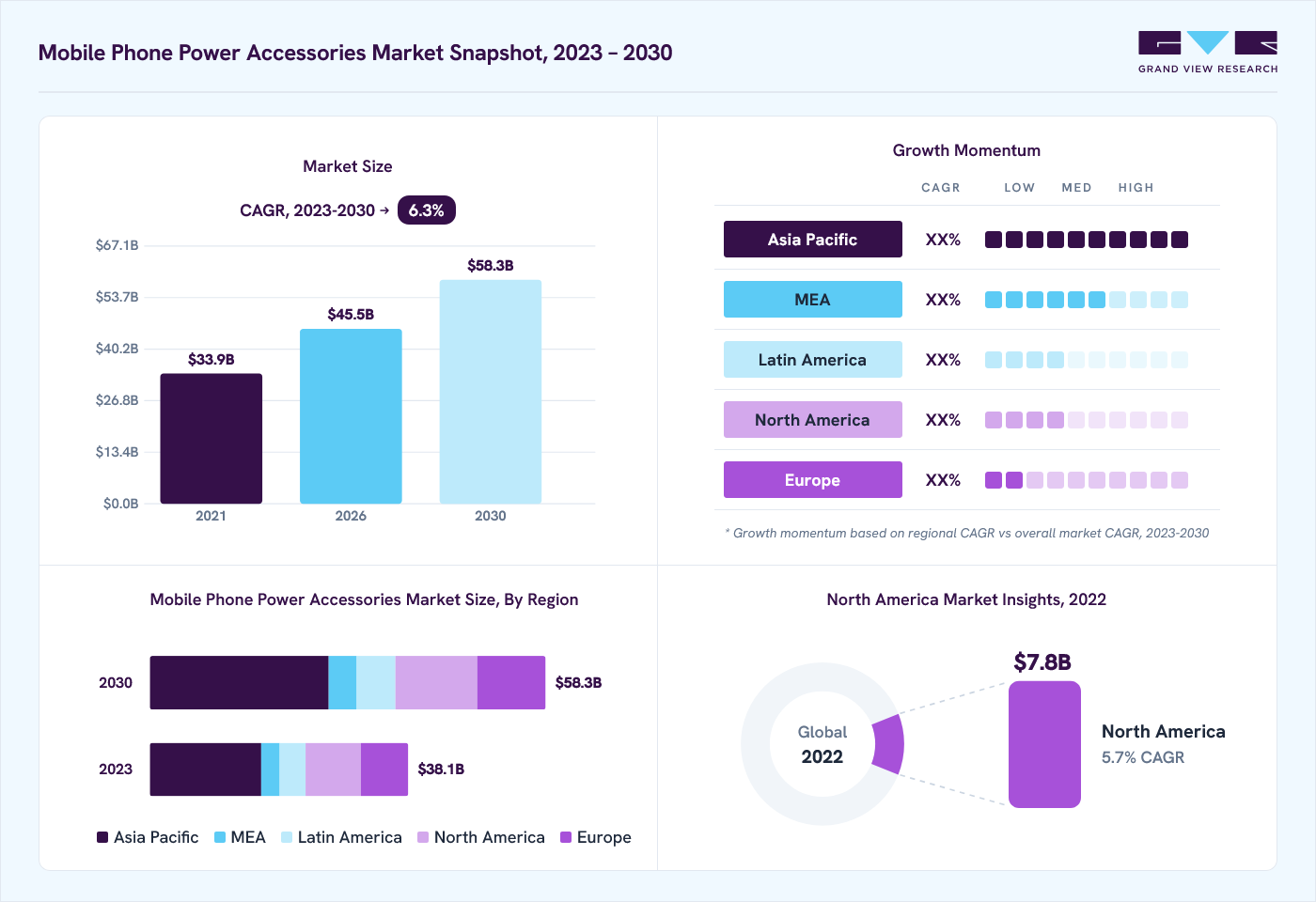The height and width of the screenshot is (902, 1316).
Task: Click the MEA legend color swatch
Action: (x=220, y=837)
